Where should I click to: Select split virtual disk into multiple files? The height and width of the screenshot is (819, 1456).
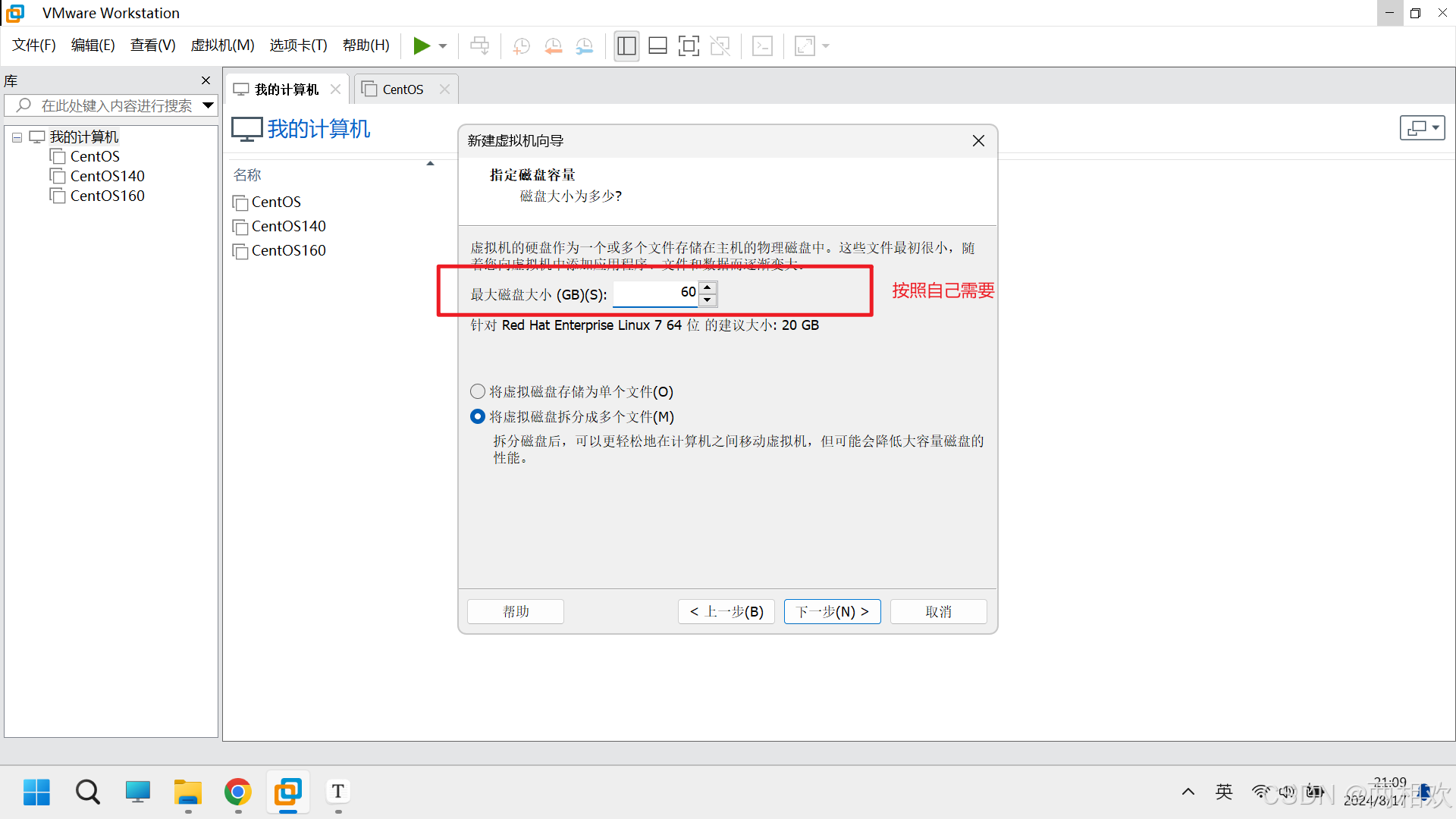coord(478,417)
